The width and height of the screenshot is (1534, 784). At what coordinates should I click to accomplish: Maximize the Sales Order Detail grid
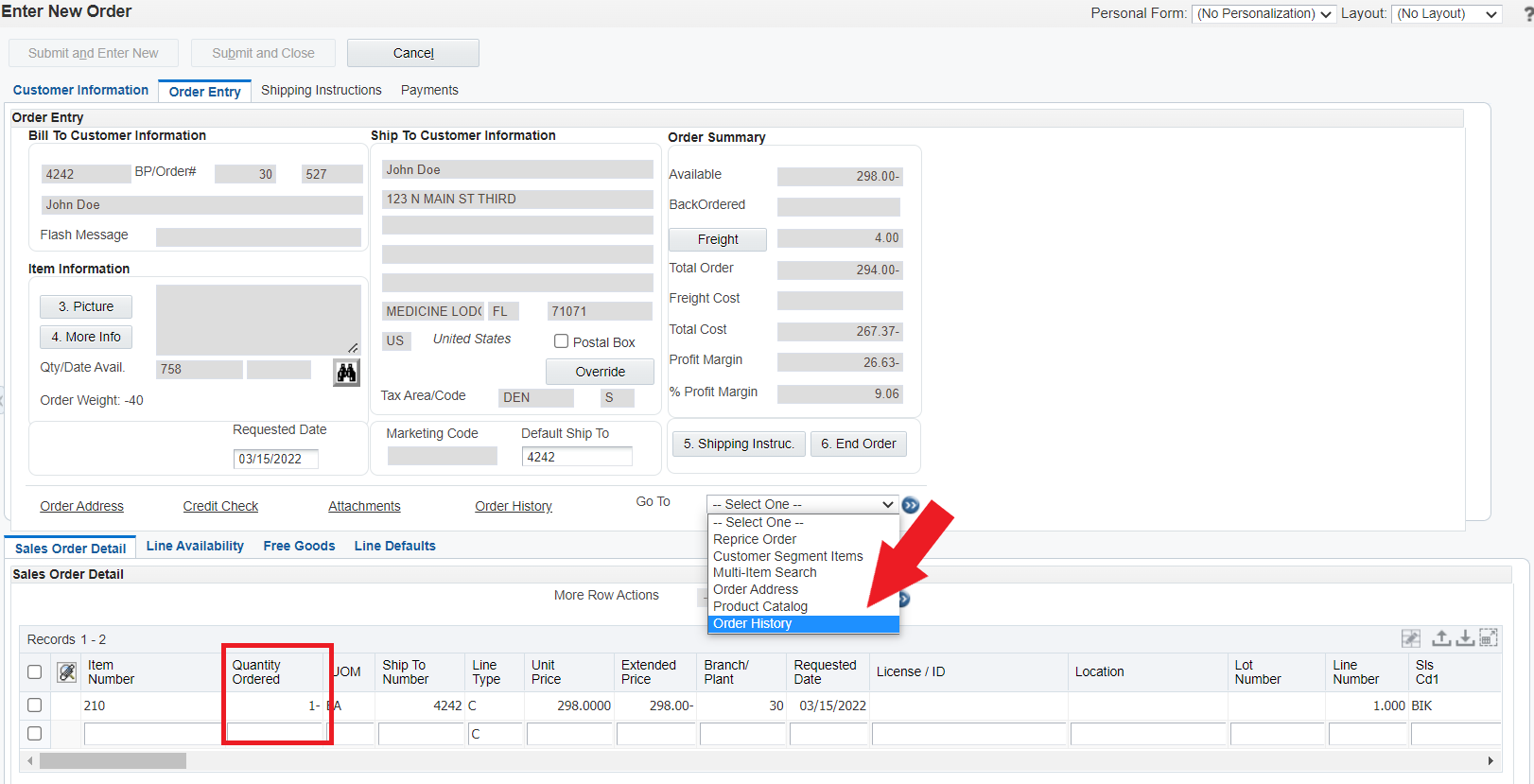coord(1489,638)
